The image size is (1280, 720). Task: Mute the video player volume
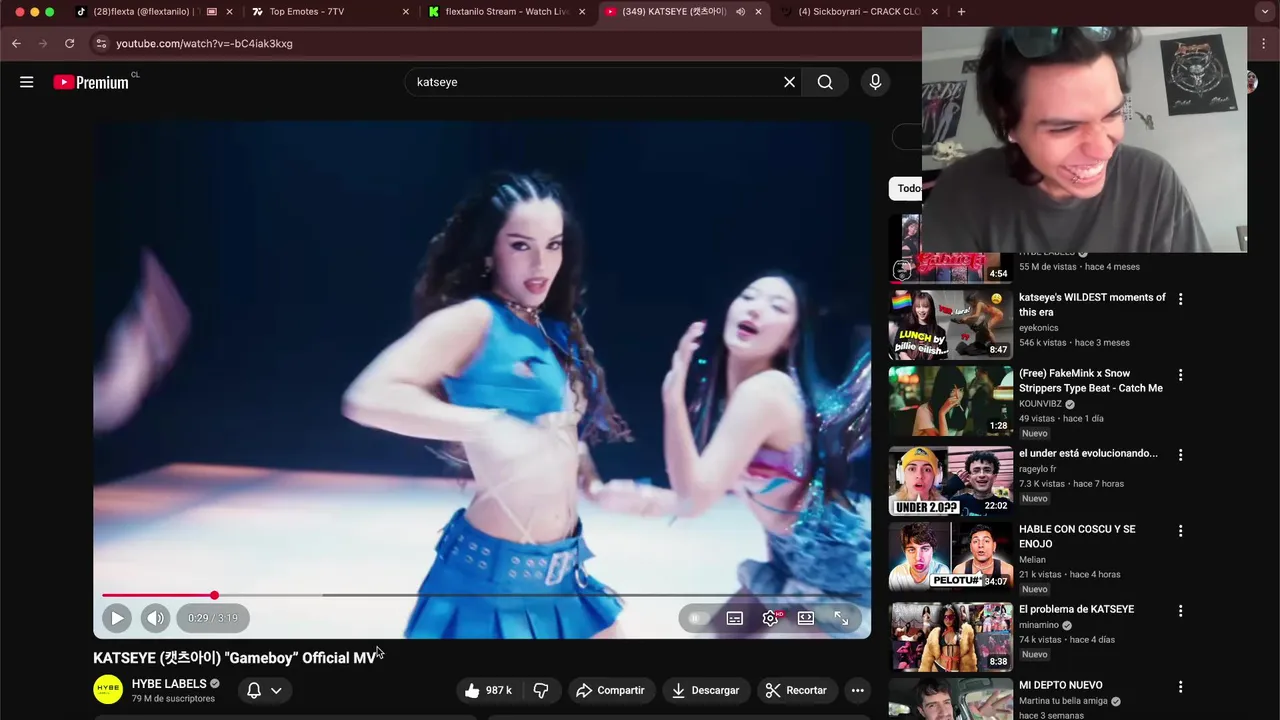click(x=155, y=618)
